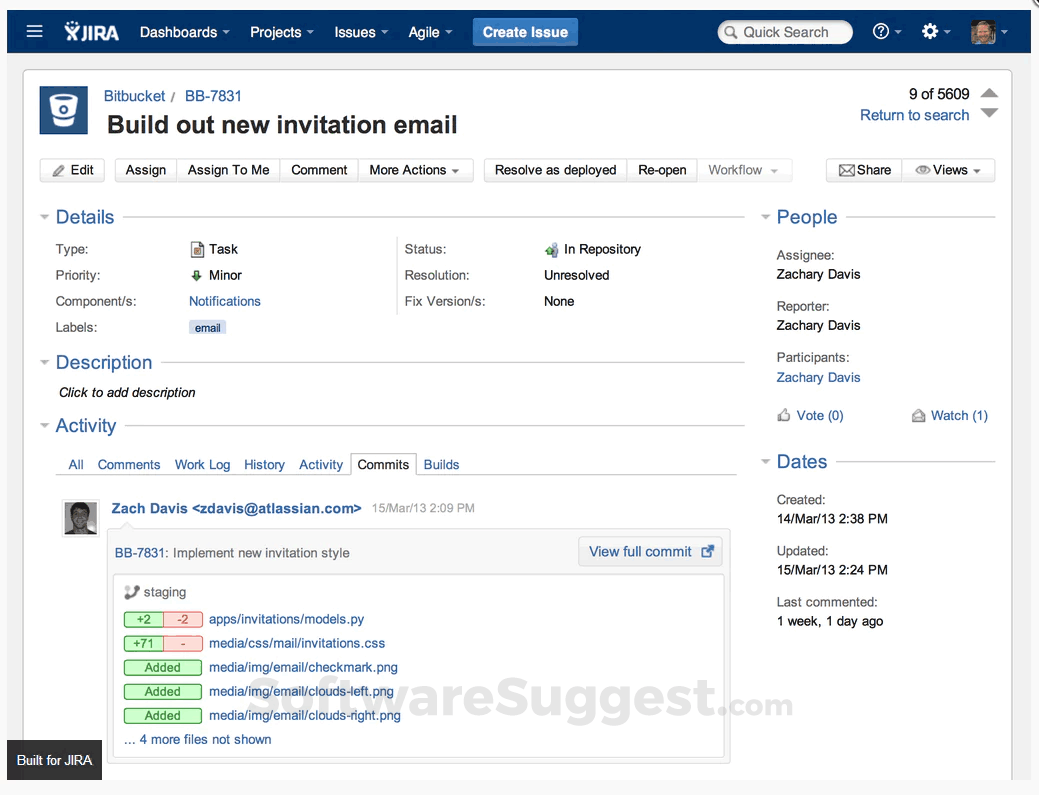Viewport: 1039px width, 795px height.
Task: Click the In Repository status icon
Action: [551, 249]
